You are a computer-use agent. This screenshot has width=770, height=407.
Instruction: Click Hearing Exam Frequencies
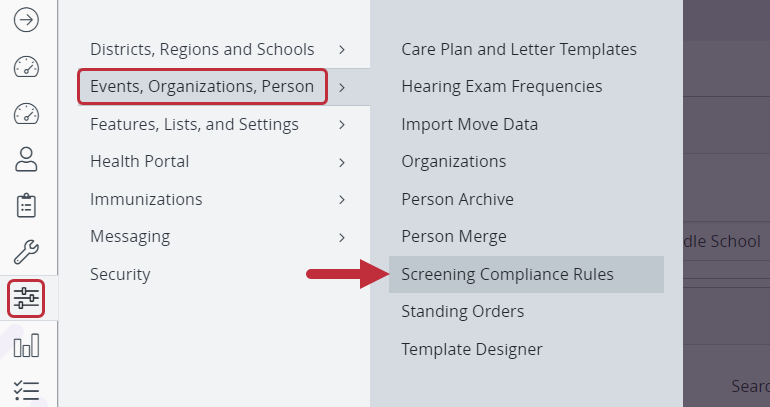pos(501,87)
